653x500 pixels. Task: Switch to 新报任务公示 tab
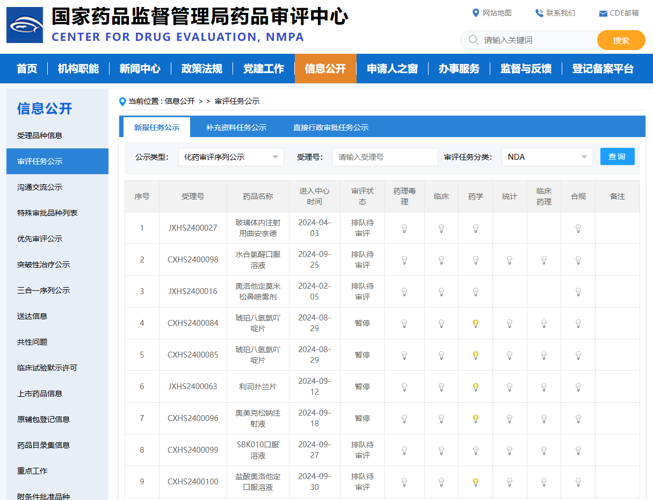coord(157,127)
